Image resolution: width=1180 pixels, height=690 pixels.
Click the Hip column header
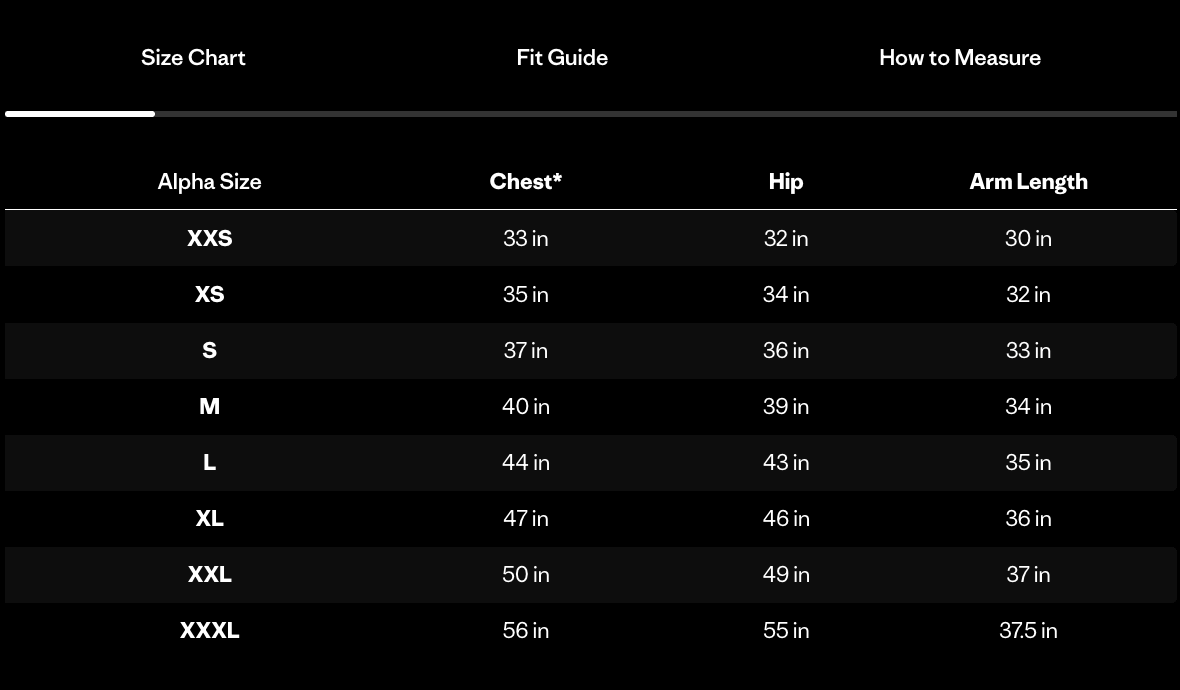coord(786,181)
